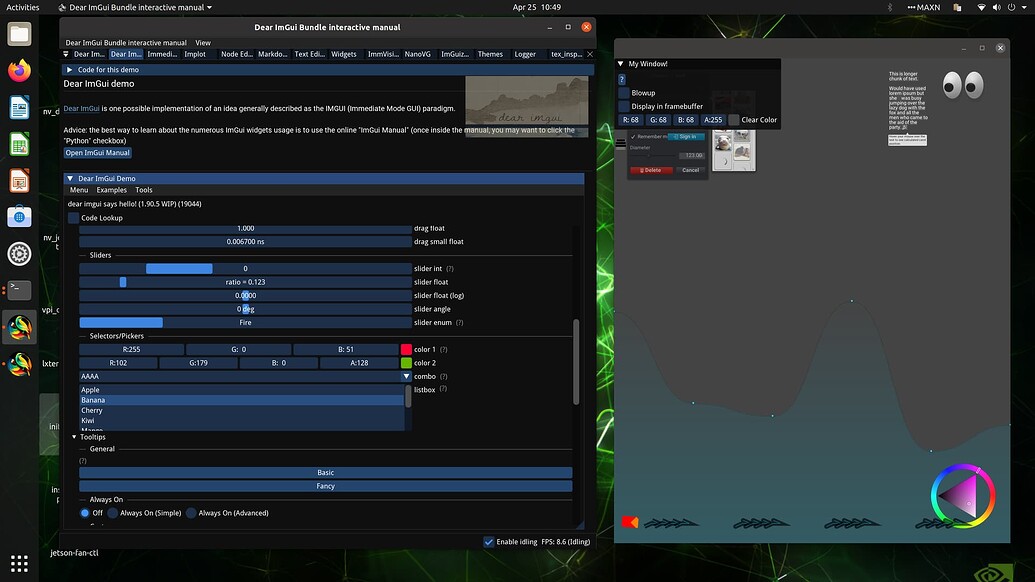Image resolution: width=1035 pixels, height=582 pixels.
Task: Click the slider float track showing ratio = 0.123
Action: tap(246, 282)
